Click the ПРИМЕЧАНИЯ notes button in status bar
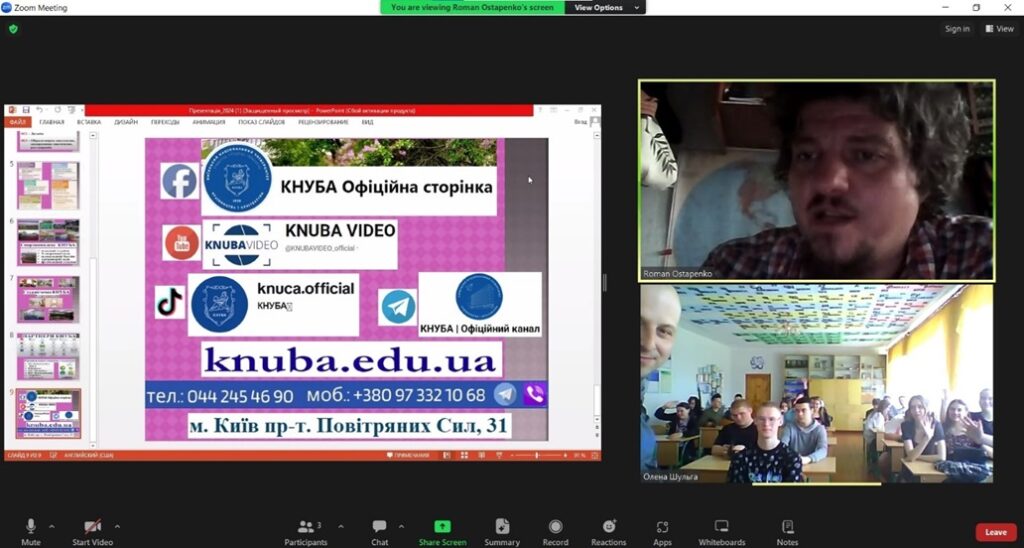Viewport: 1024px width, 548px height. click(408, 455)
